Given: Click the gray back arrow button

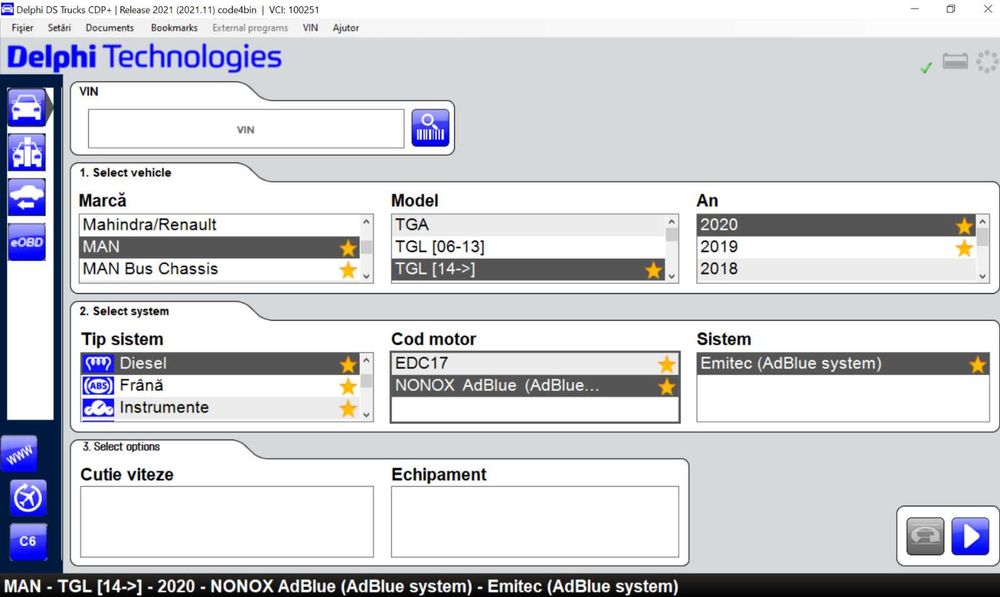Looking at the screenshot, I should point(925,536).
